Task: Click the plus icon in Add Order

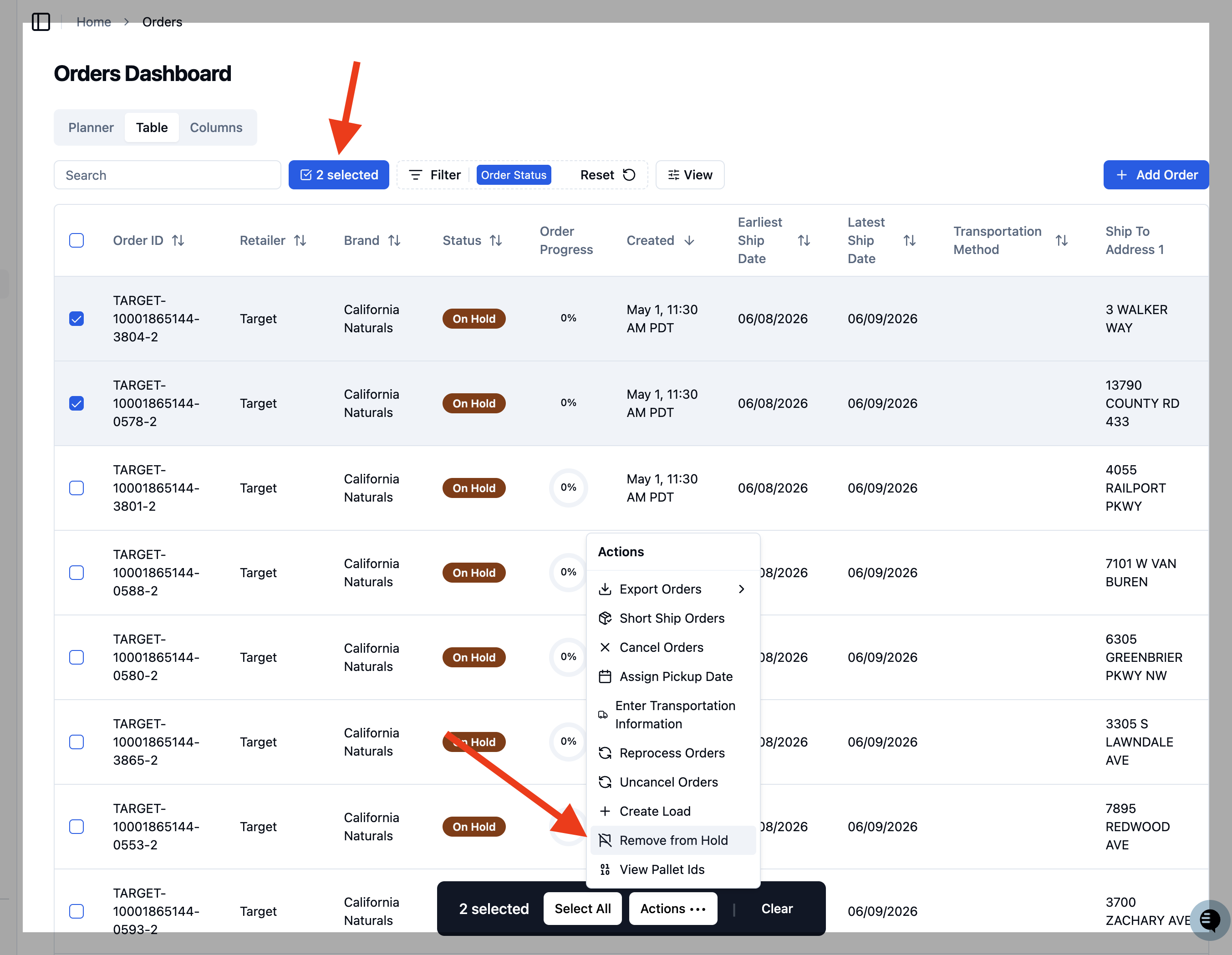Action: coord(1121,175)
